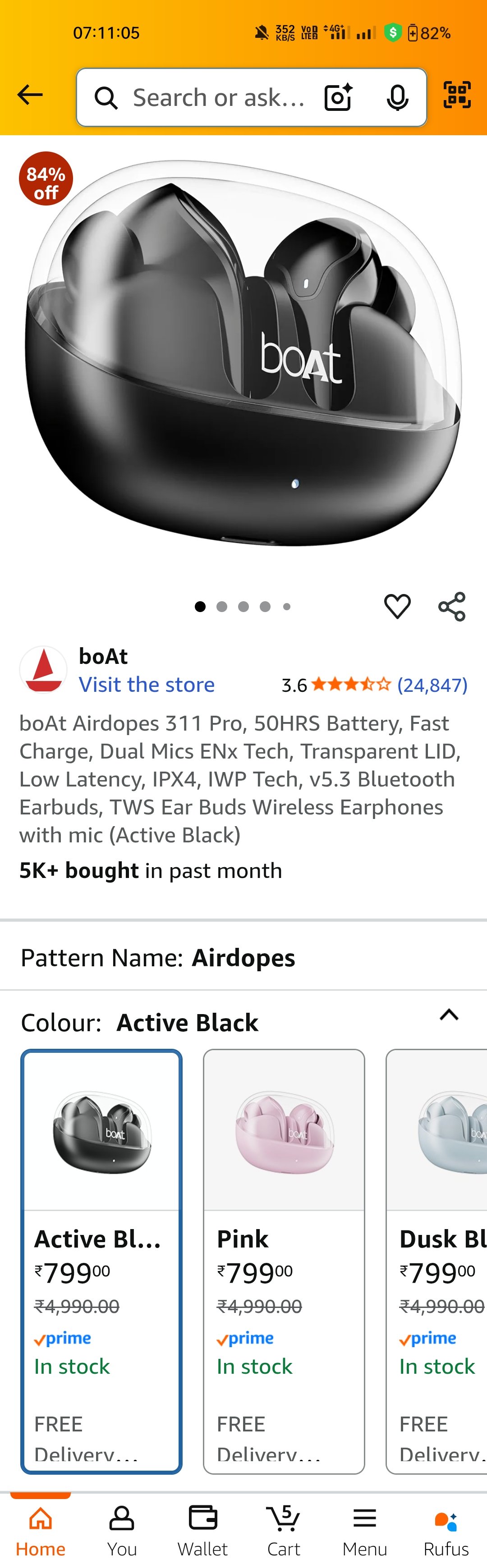Viewport: 487px width, 1568px height.
Task: Open the boAt brand logo
Action: click(43, 670)
